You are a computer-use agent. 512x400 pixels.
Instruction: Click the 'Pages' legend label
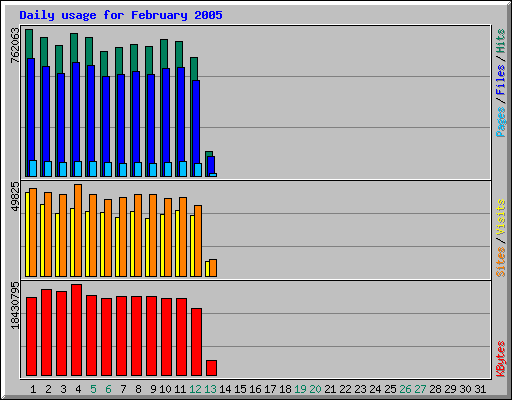point(500,122)
